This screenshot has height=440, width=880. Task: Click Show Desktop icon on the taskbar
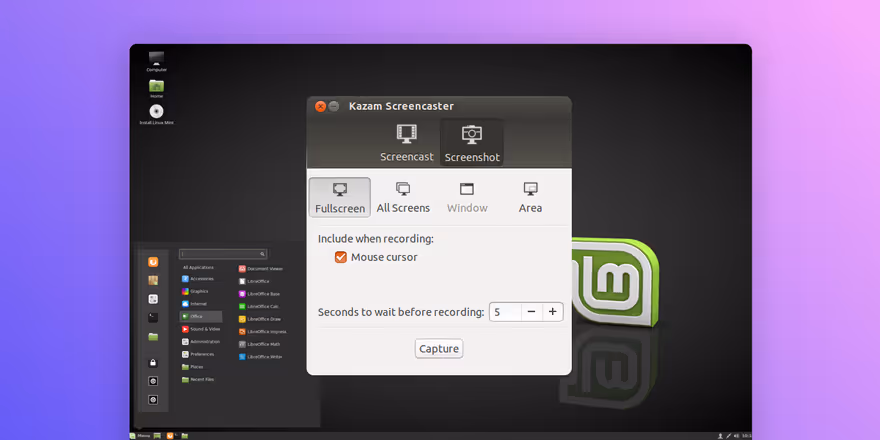pos(158,436)
